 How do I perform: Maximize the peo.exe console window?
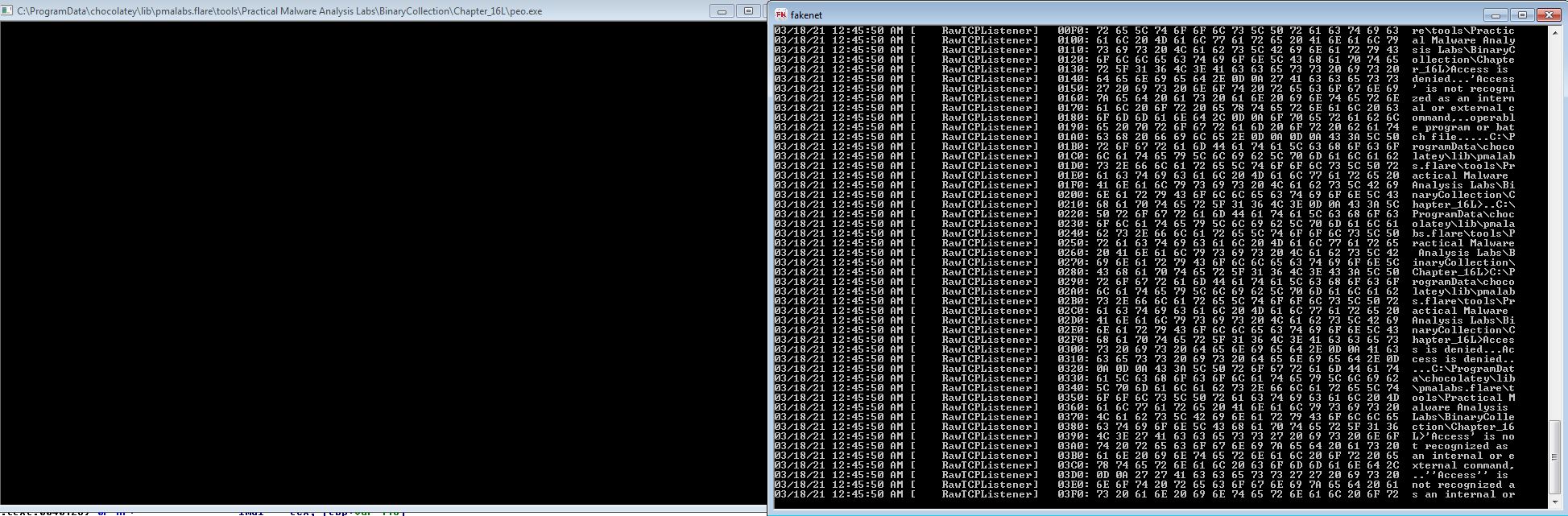click(748, 11)
